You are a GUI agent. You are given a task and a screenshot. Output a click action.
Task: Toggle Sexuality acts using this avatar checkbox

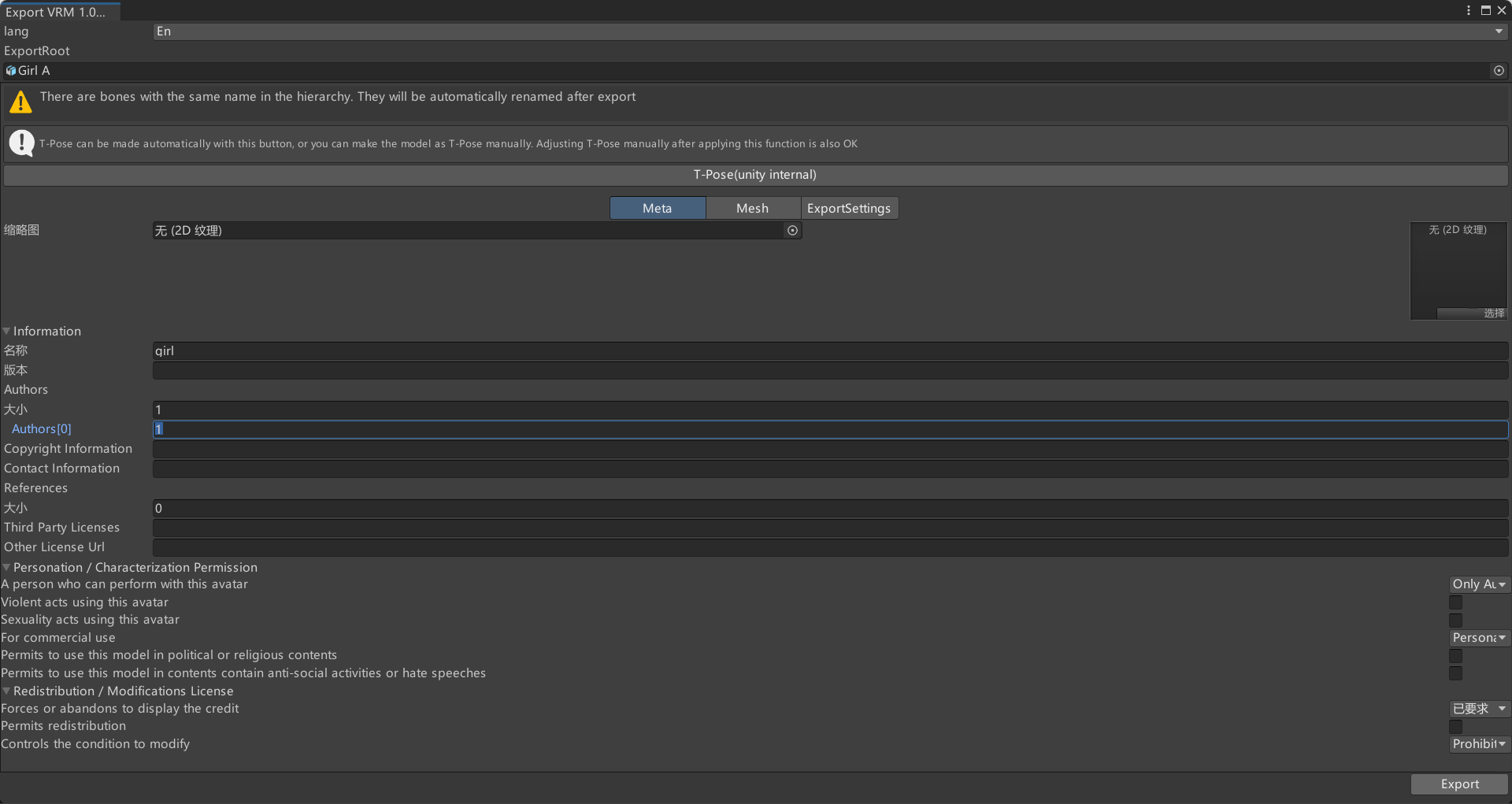pyautogui.click(x=1455, y=621)
